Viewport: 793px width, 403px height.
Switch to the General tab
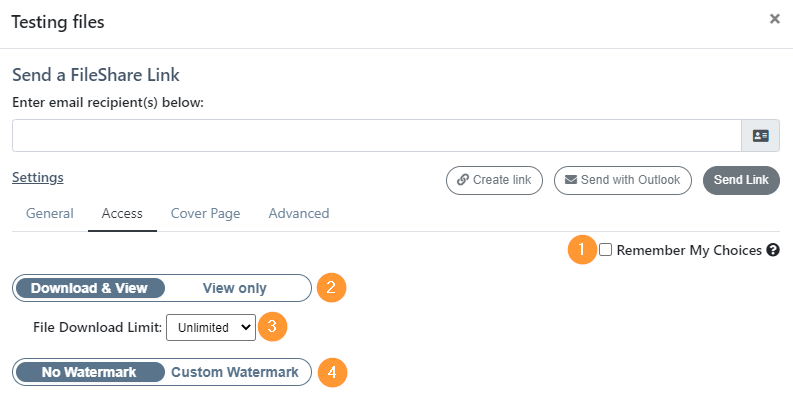click(x=50, y=213)
